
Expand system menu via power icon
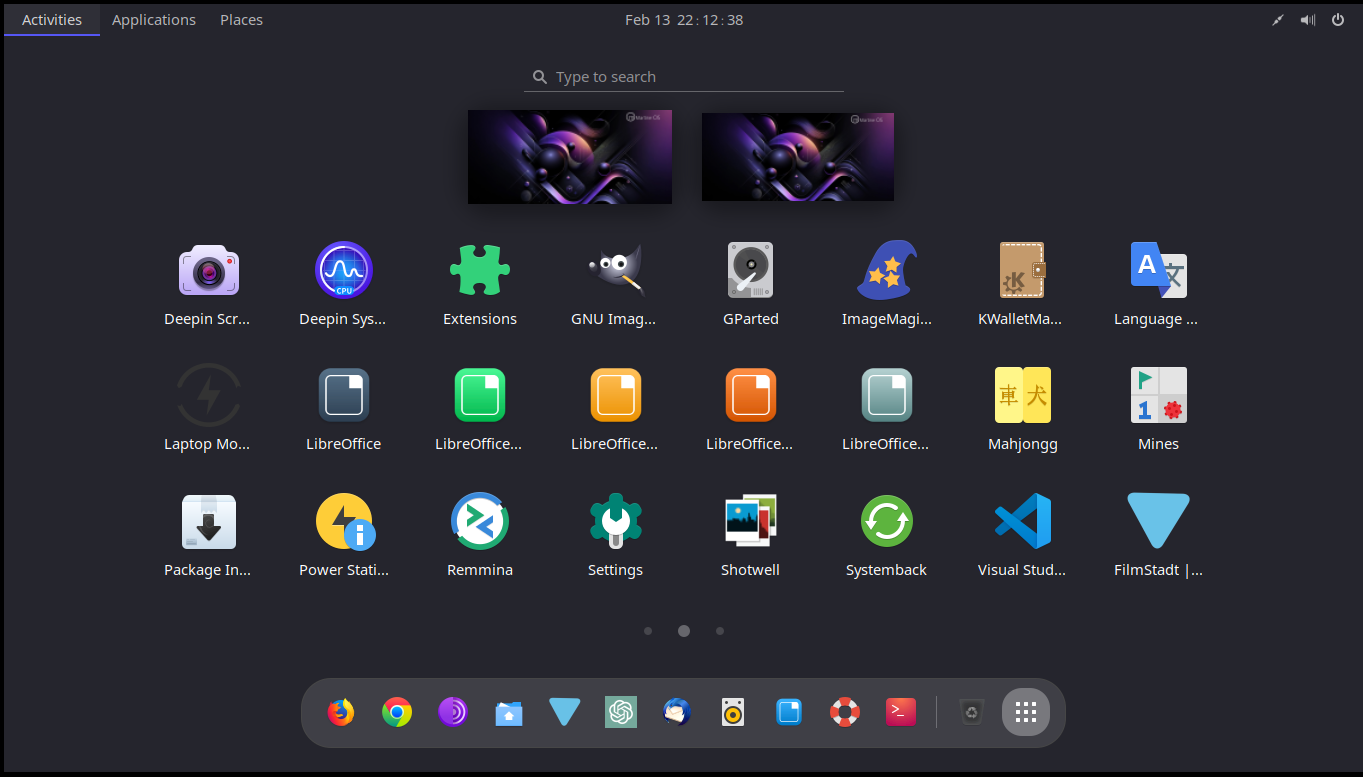(1337, 20)
